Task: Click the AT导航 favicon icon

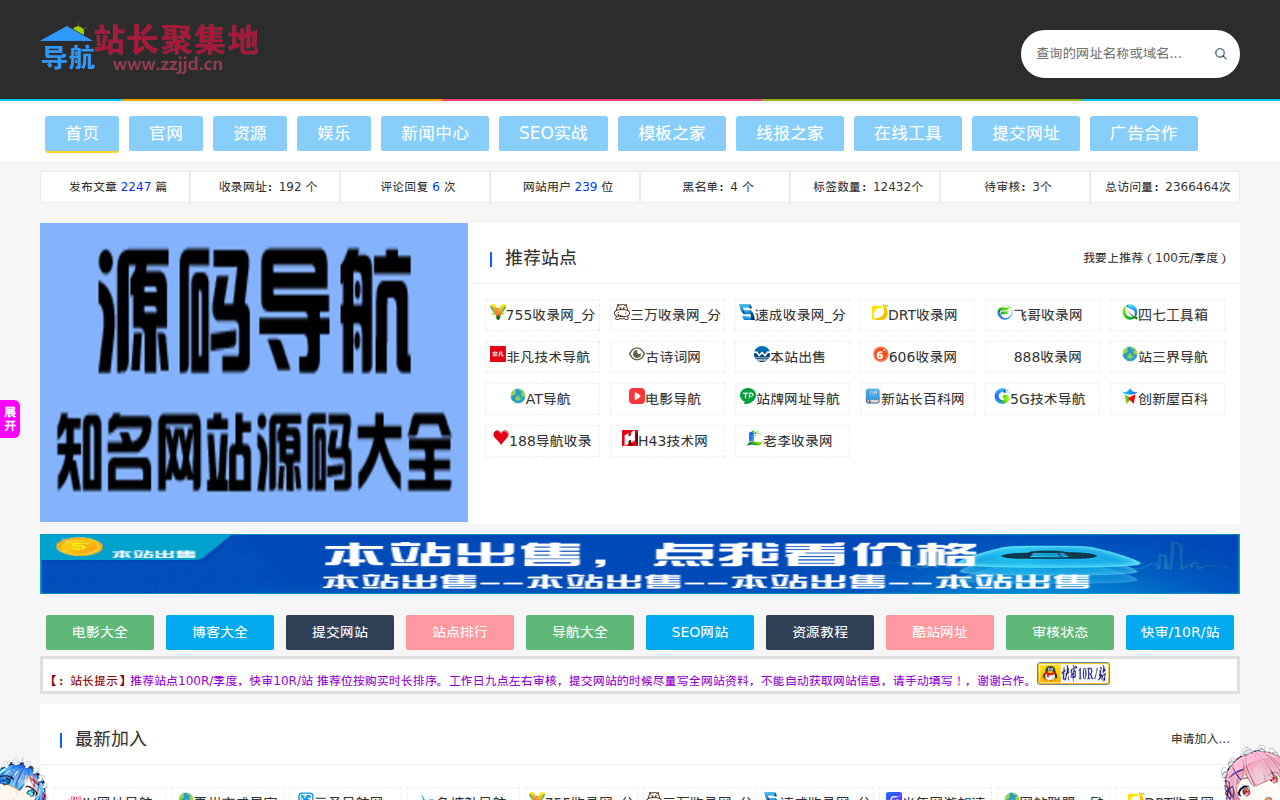Action: point(518,397)
